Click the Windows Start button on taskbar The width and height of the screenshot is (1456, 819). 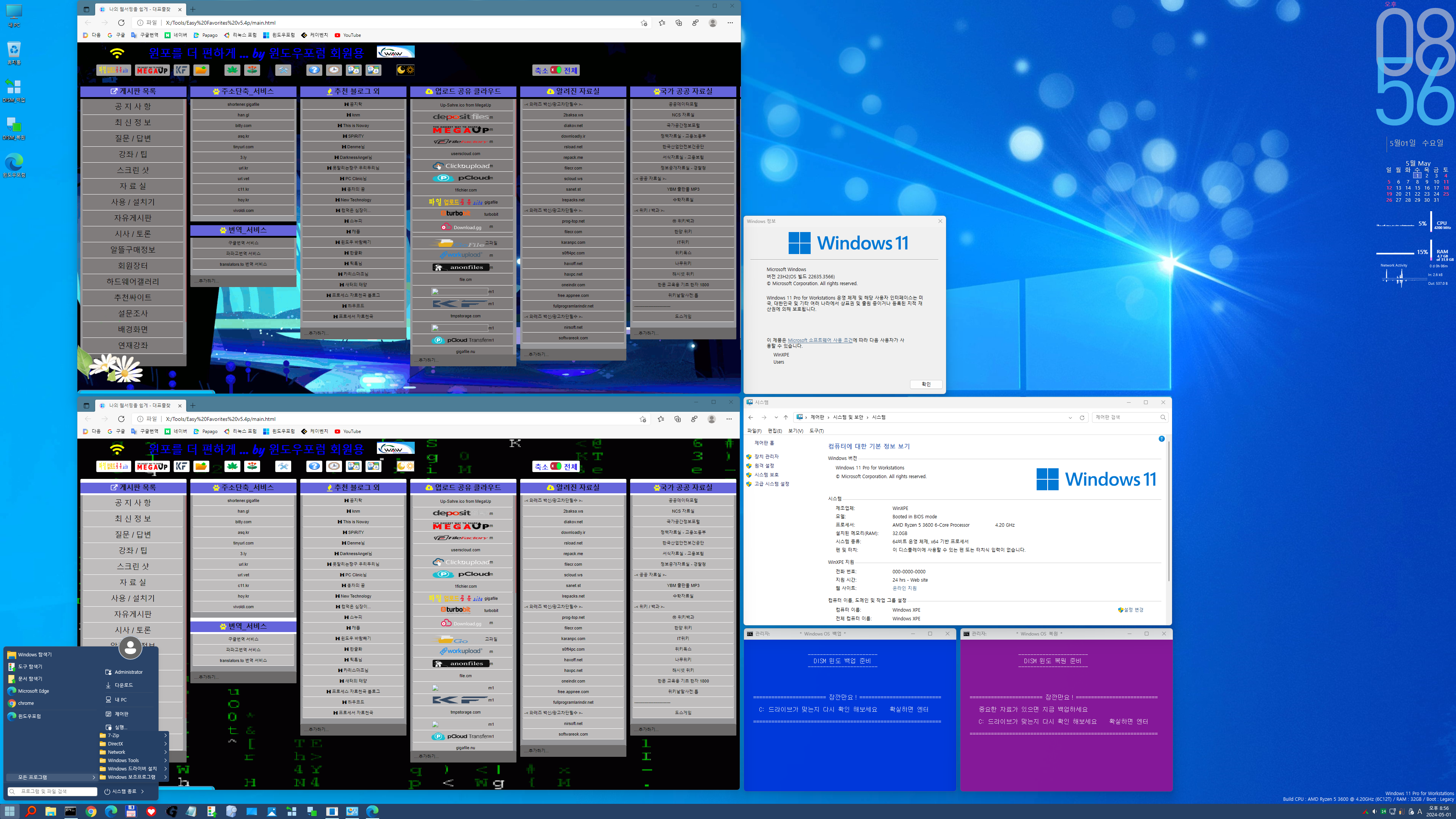tap(9, 811)
